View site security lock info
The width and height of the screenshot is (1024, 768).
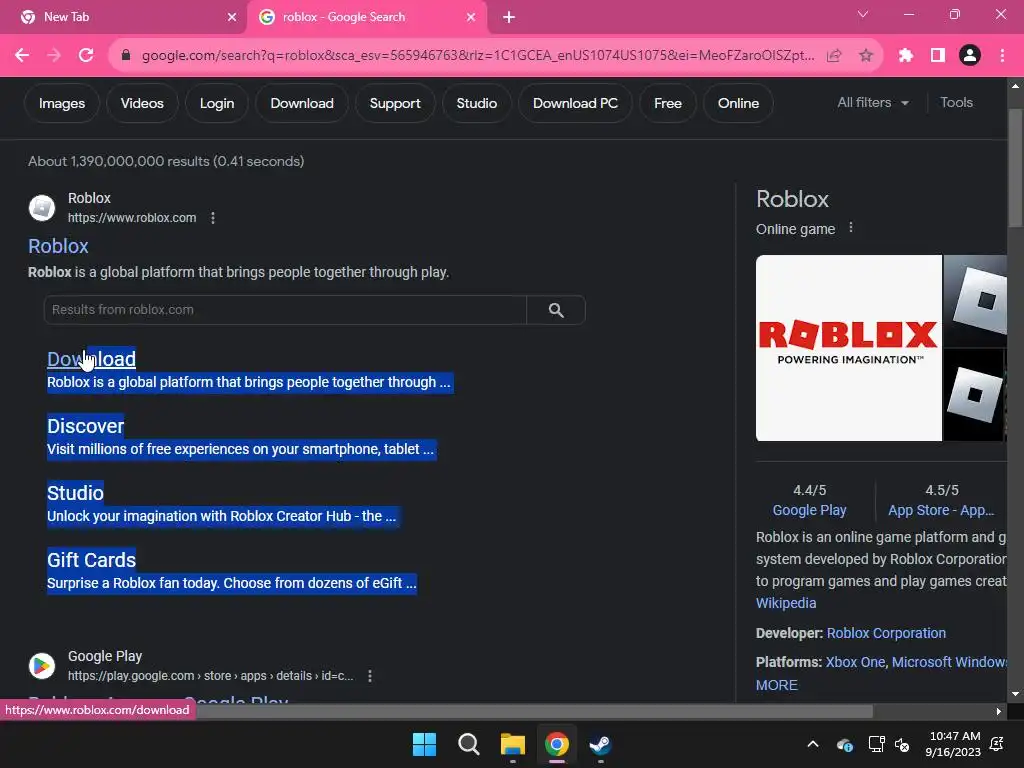pyautogui.click(x=126, y=56)
